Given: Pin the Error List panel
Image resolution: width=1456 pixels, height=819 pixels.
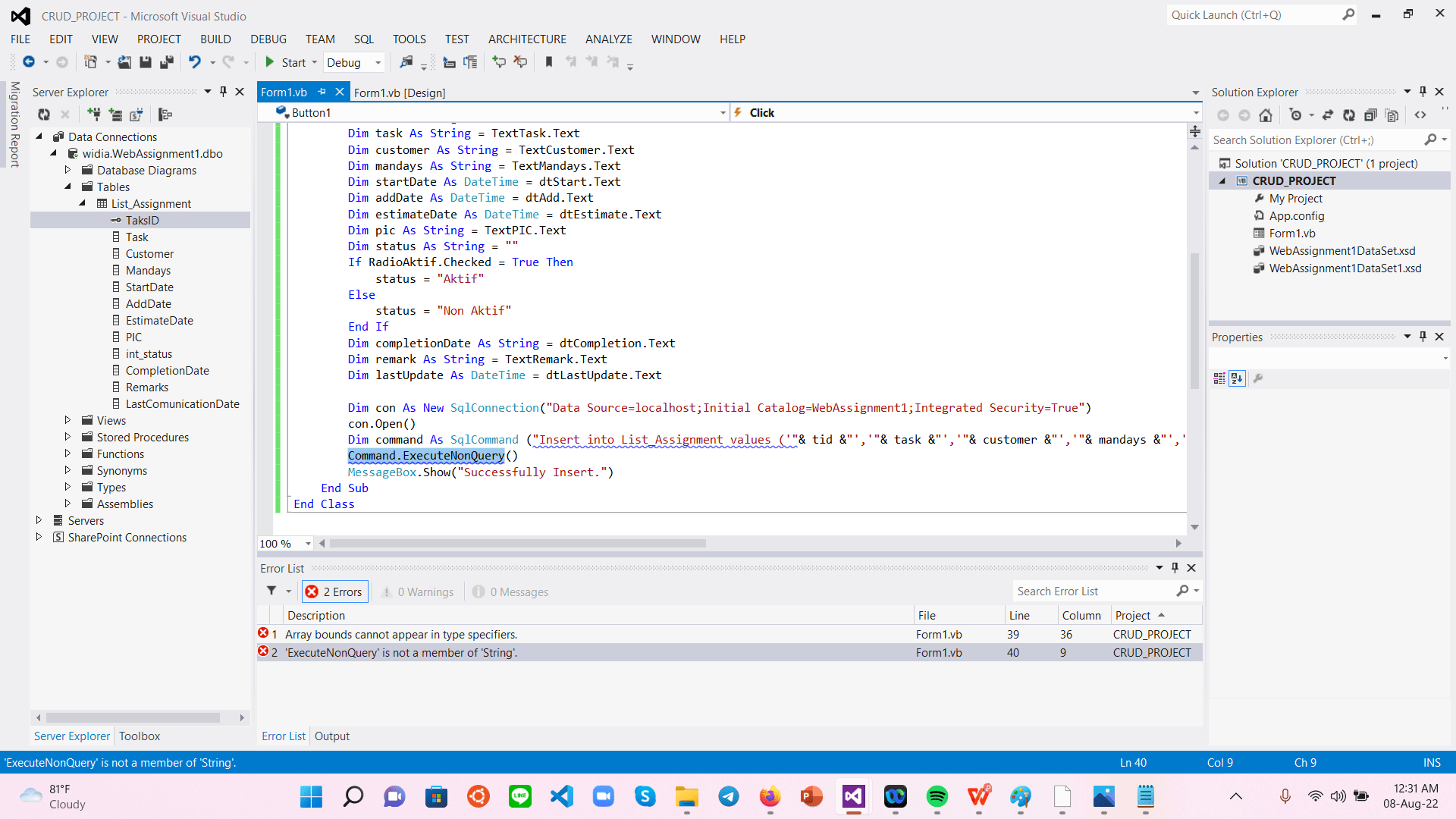Looking at the screenshot, I should [x=1174, y=567].
